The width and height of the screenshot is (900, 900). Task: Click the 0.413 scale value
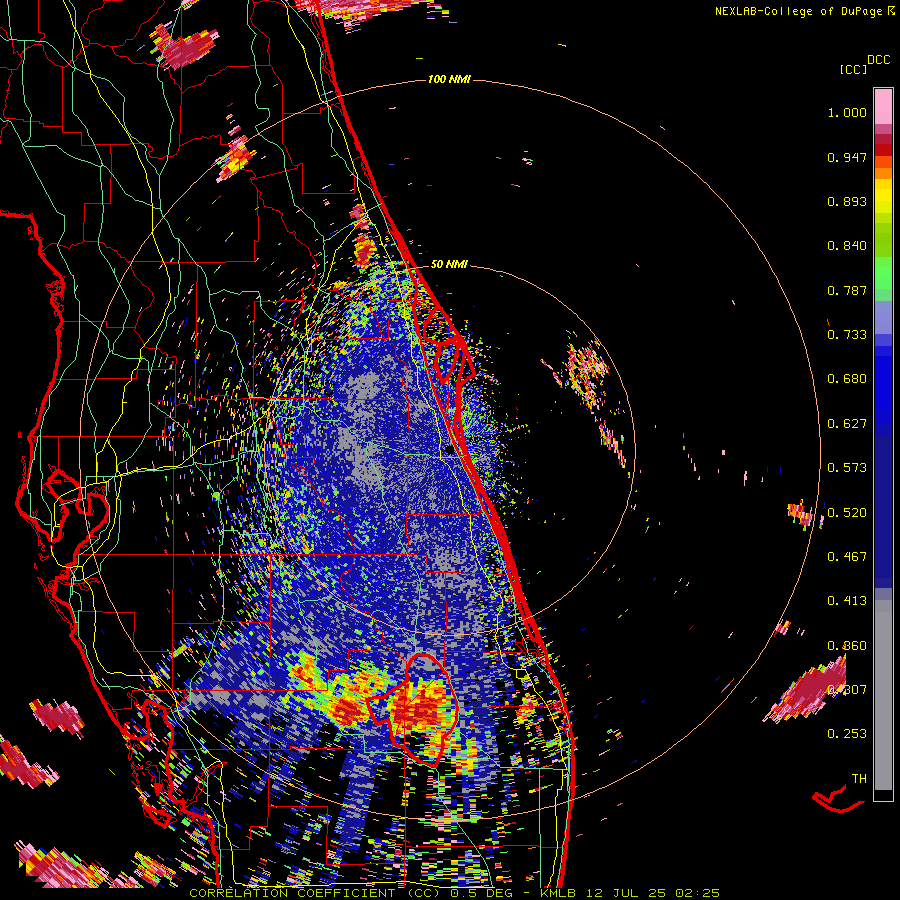tap(847, 601)
